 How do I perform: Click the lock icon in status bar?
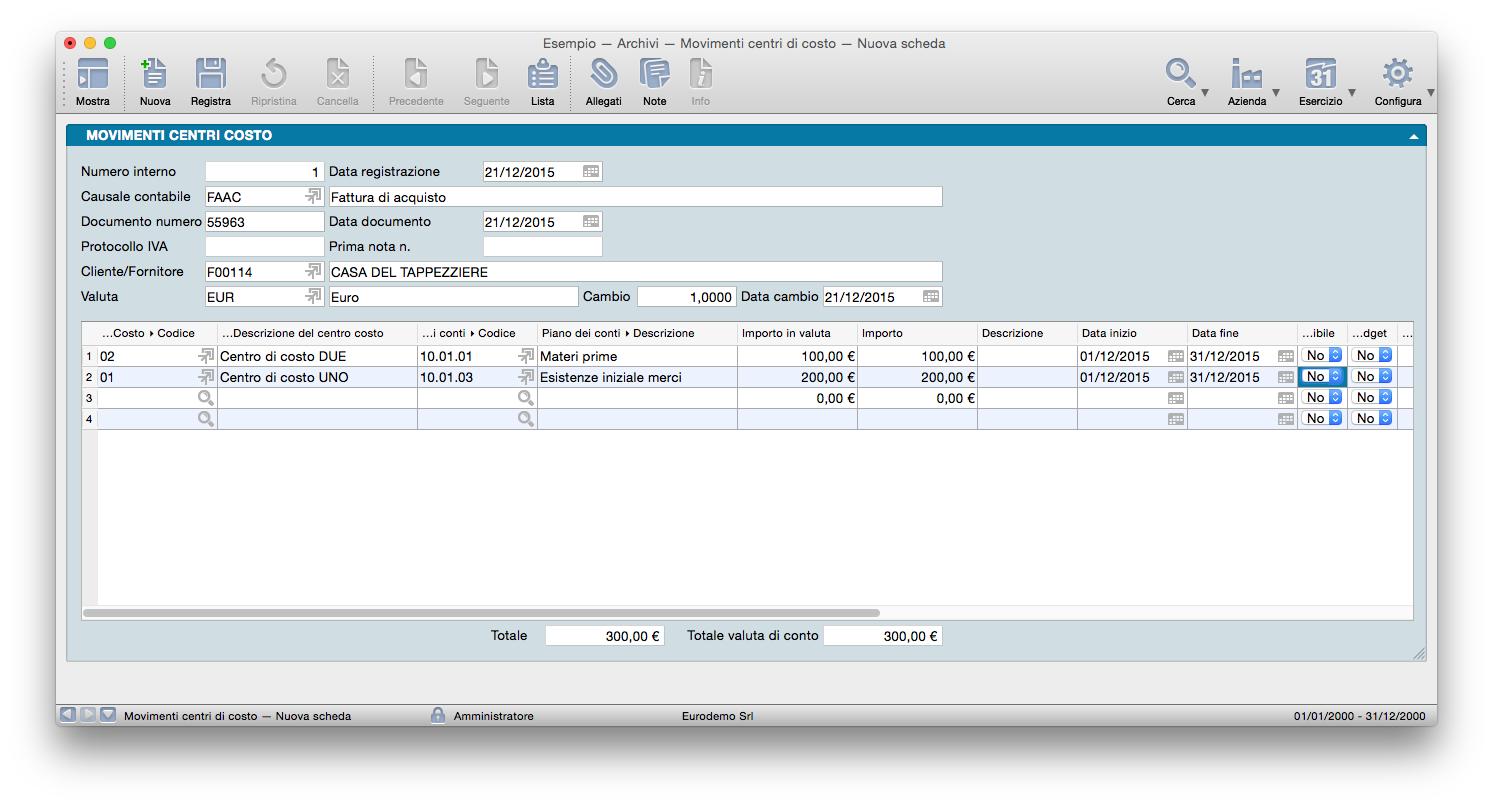pyautogui.click(x=438, y=716)
